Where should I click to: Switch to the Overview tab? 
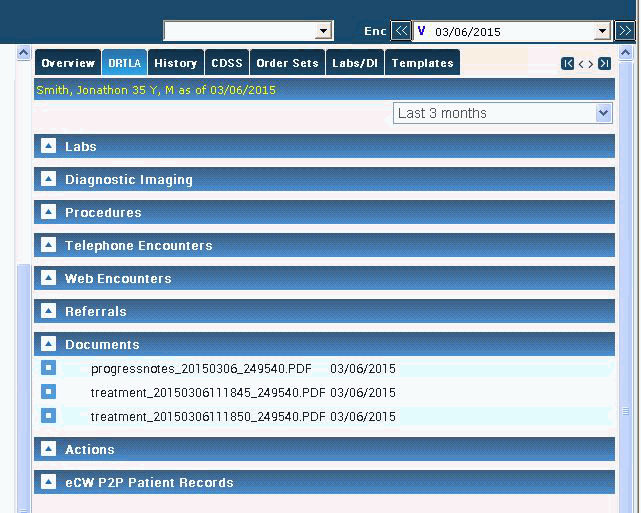[x=68, y=63]
